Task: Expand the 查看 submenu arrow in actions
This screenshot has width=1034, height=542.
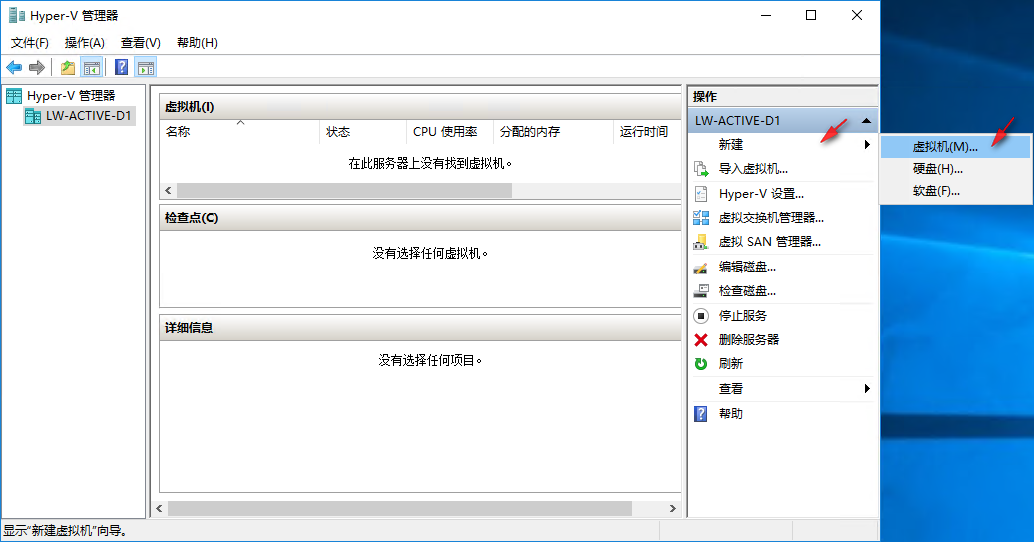Action: tap(867, 388)
